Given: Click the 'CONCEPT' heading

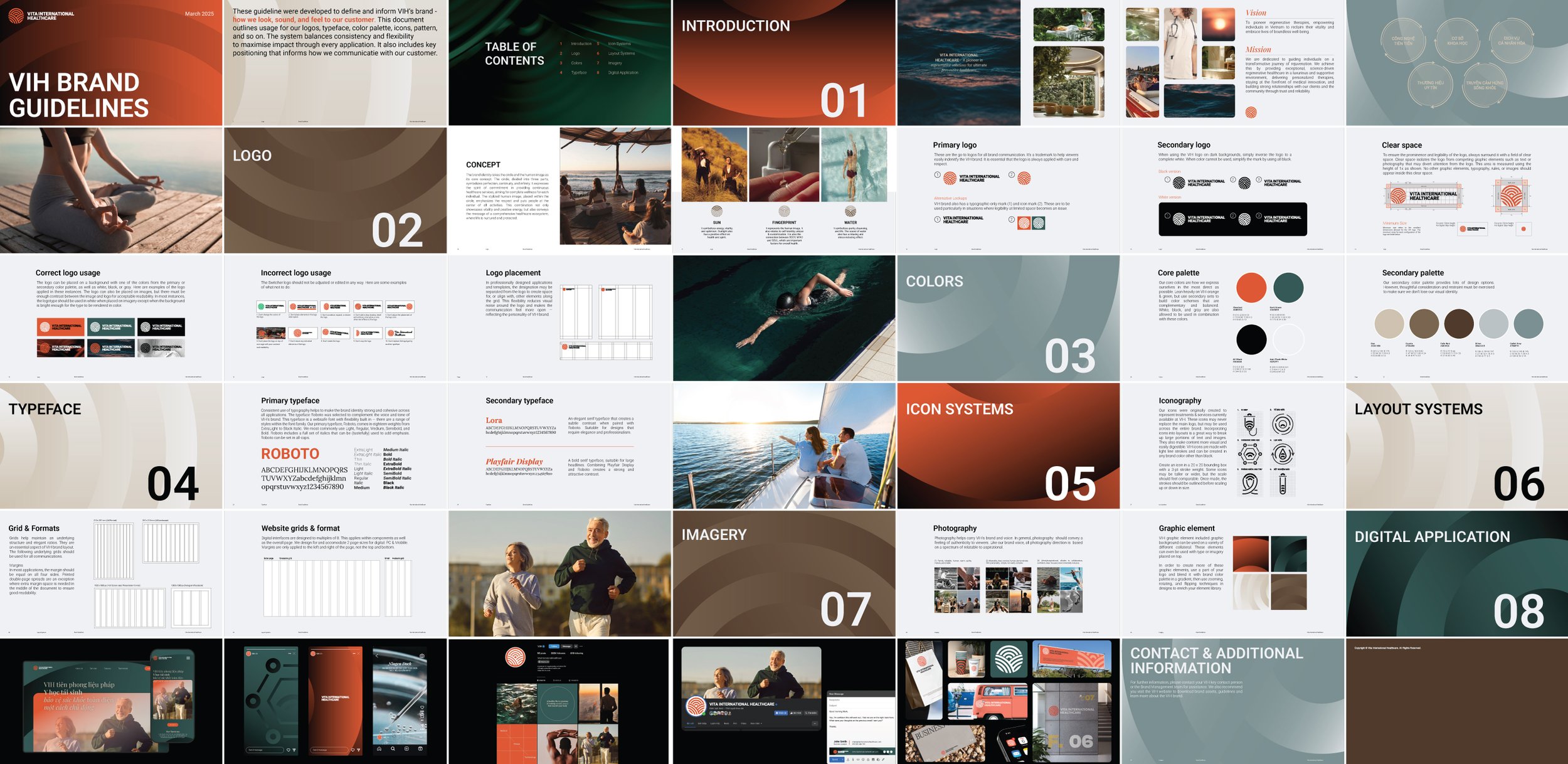Looking at the screenshot, I should pos(483,165).
